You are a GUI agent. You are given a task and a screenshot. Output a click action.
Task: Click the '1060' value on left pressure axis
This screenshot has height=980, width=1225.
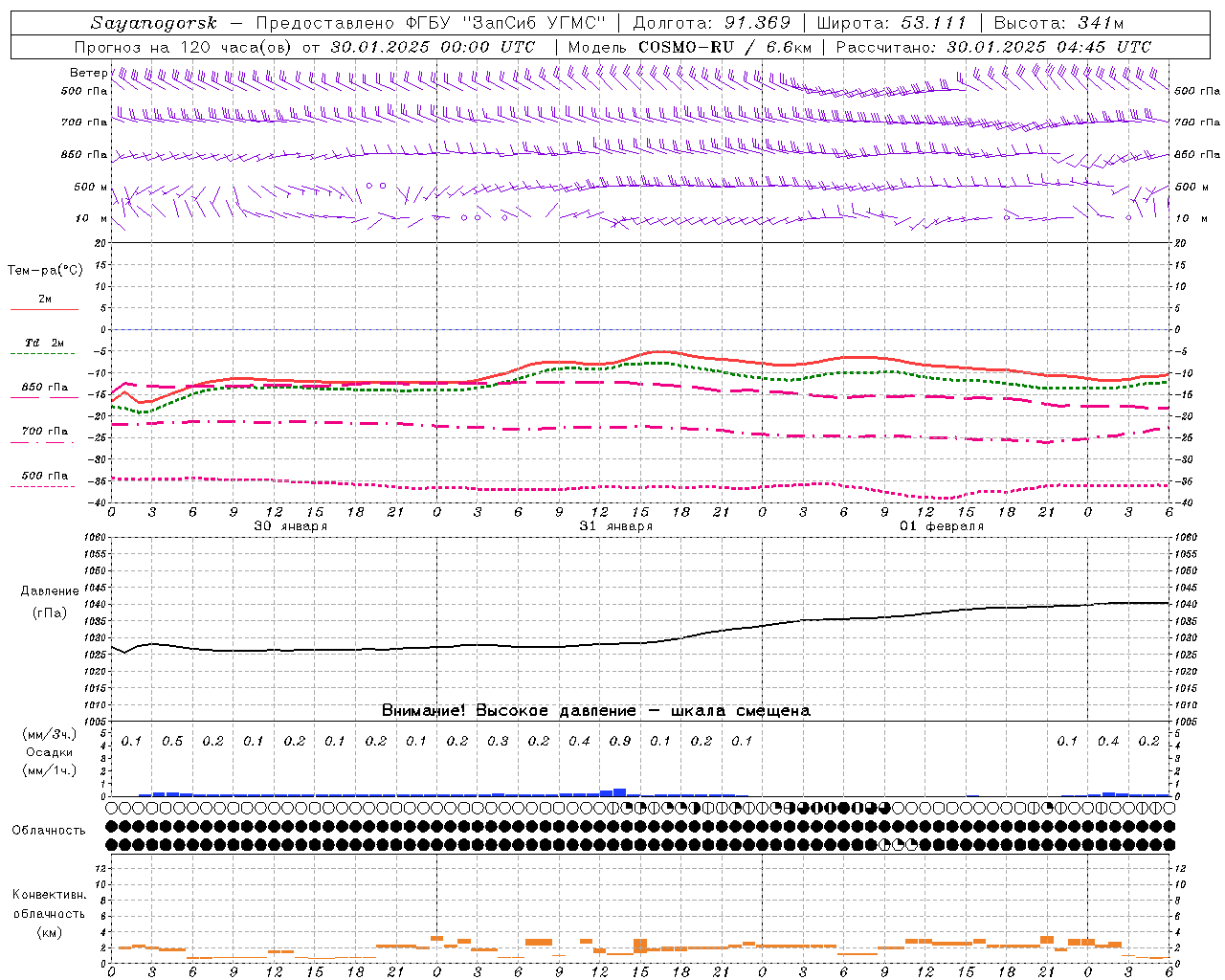coord(96,538)
